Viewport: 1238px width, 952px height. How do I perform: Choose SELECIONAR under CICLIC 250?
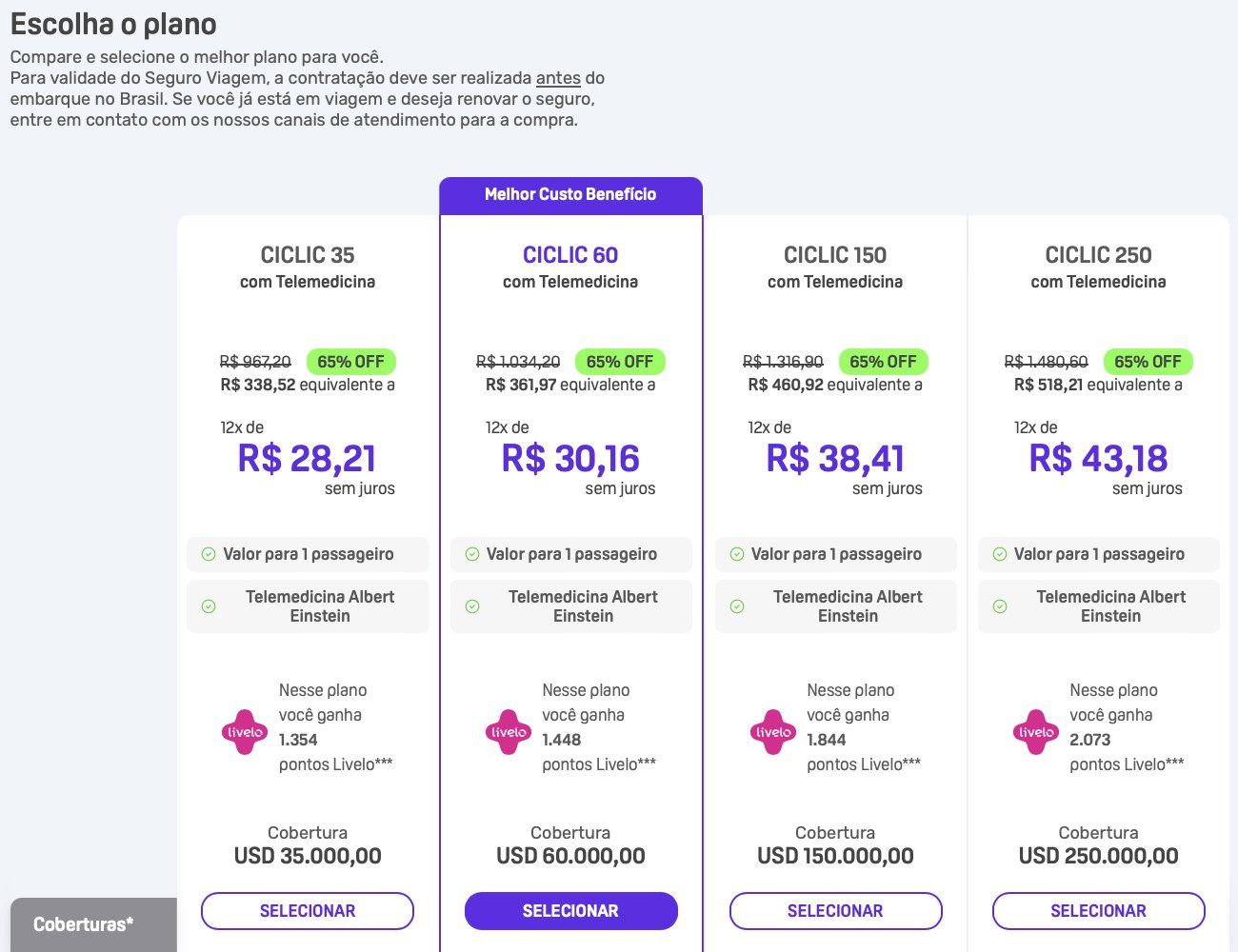click(x=1099, y=911)
